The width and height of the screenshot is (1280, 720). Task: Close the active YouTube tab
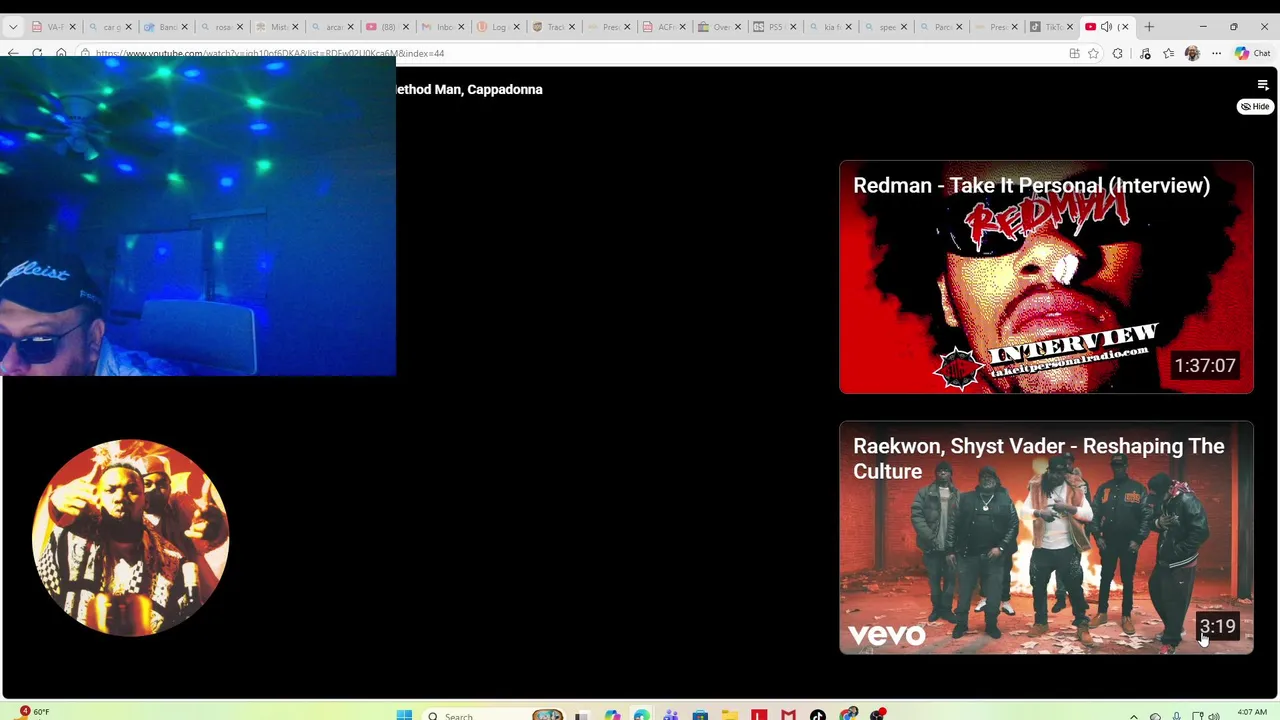click(x=1124, y=27)
